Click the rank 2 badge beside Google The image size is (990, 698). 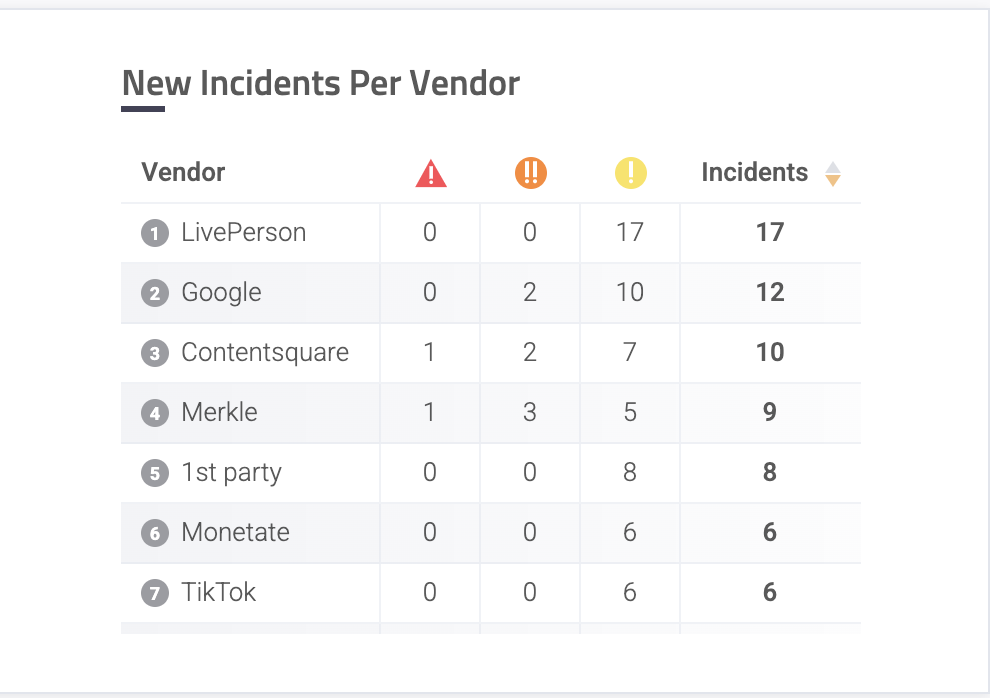pyautogui.click(x=154, y=294)
